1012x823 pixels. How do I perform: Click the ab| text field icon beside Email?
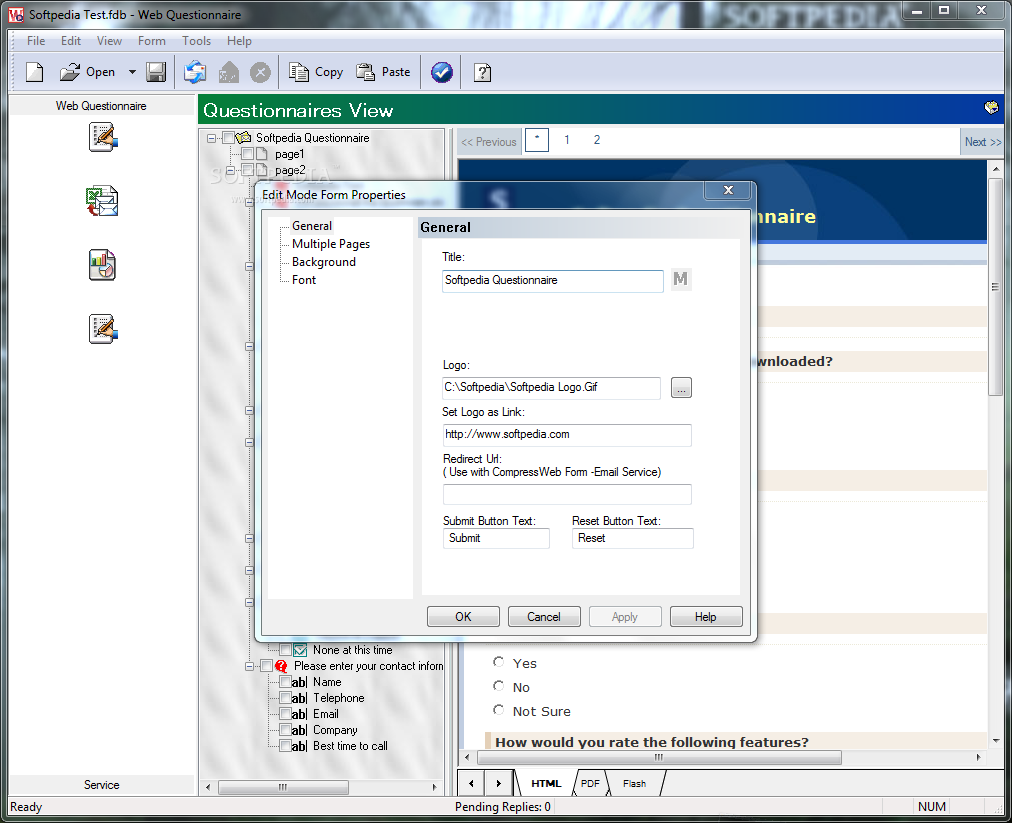coord(299,714)
